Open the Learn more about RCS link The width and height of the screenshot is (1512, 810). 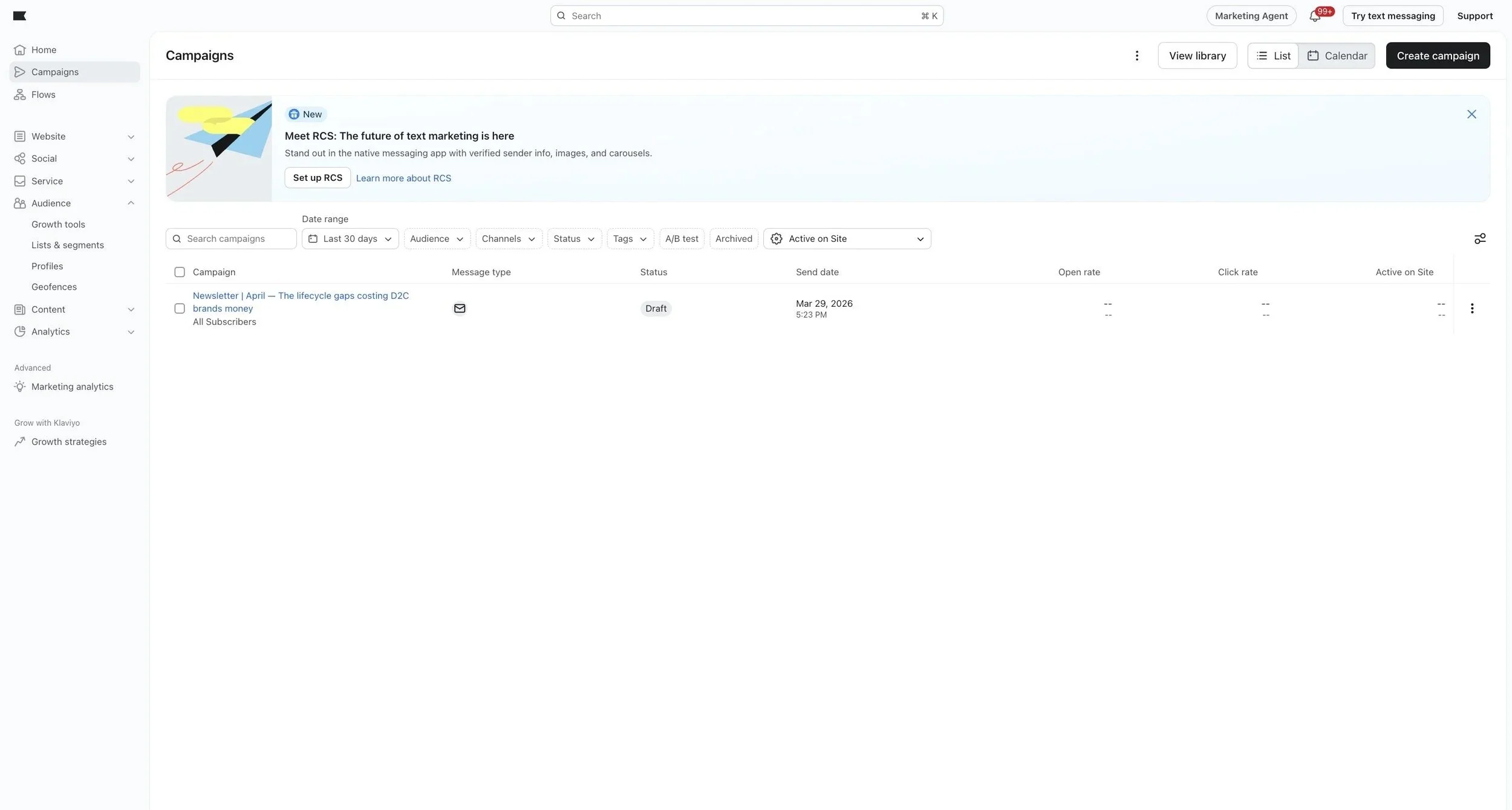403,178
